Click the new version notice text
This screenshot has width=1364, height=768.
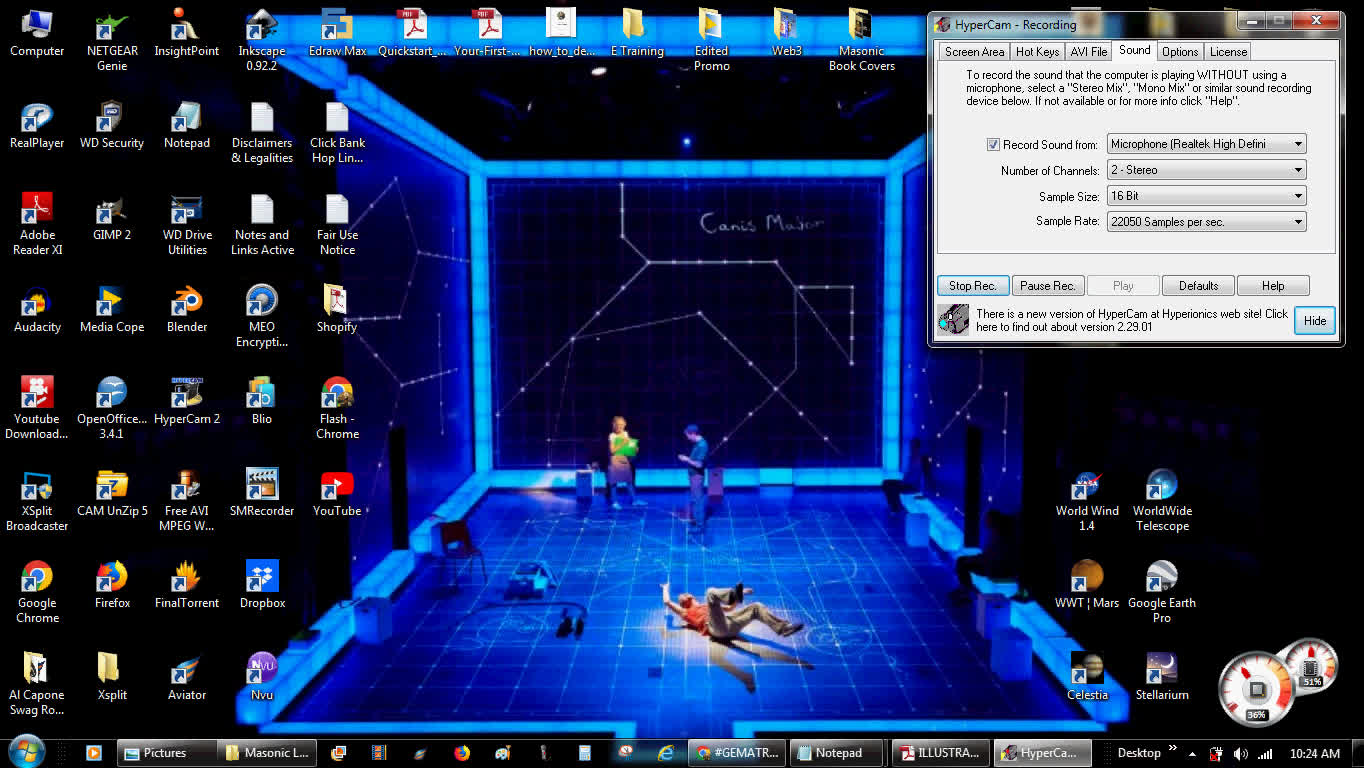coord(1132,320)
